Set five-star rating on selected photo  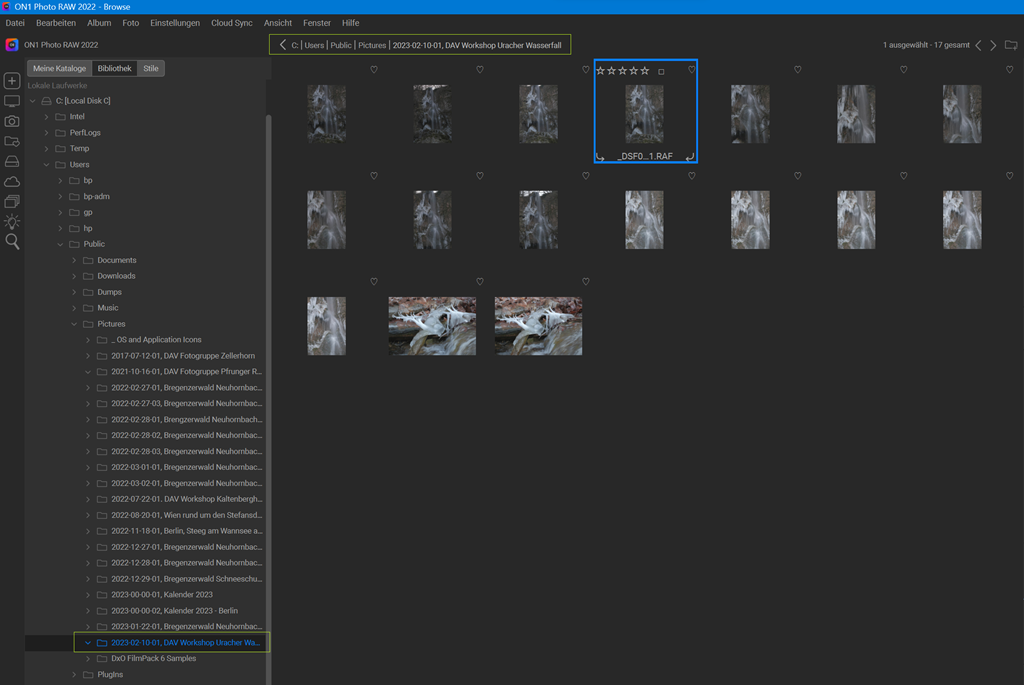point(645,71)
